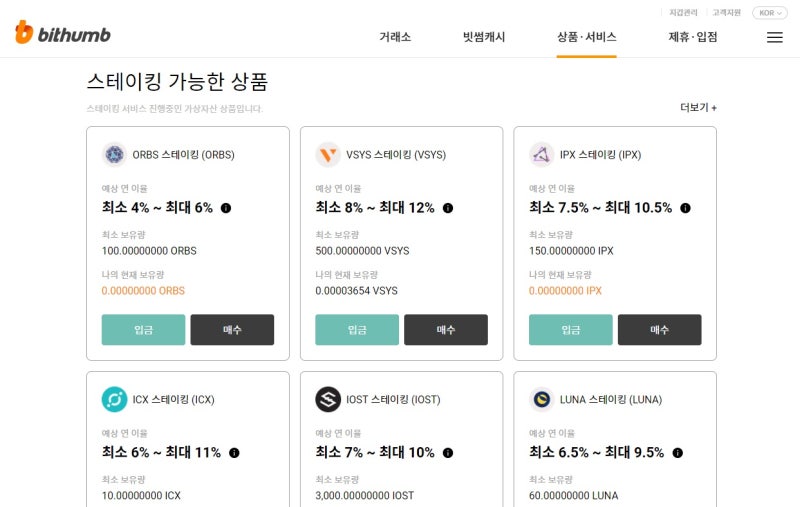Click the IOST coin icon
This screenshot has width=800, height=507.
point(328,399)
